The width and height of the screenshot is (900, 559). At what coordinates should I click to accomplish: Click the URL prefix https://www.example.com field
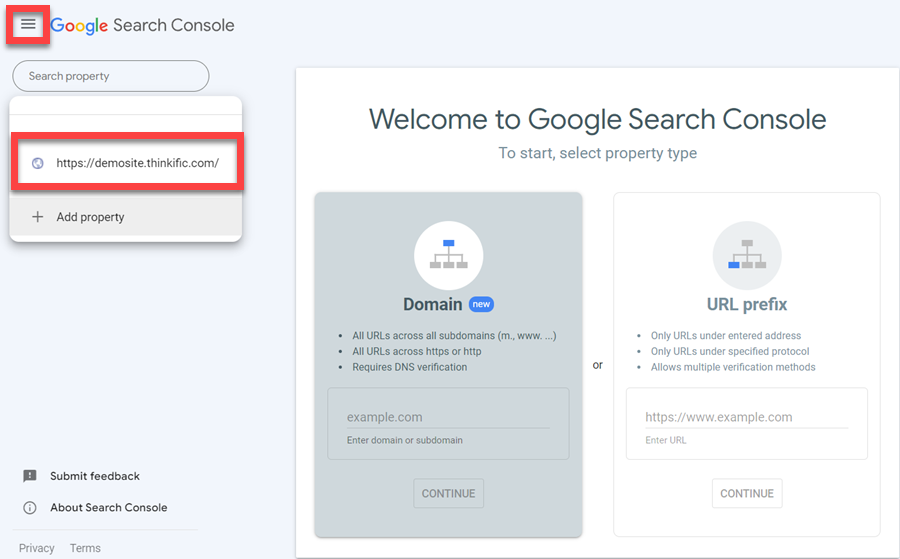click(x=745, y=417)
